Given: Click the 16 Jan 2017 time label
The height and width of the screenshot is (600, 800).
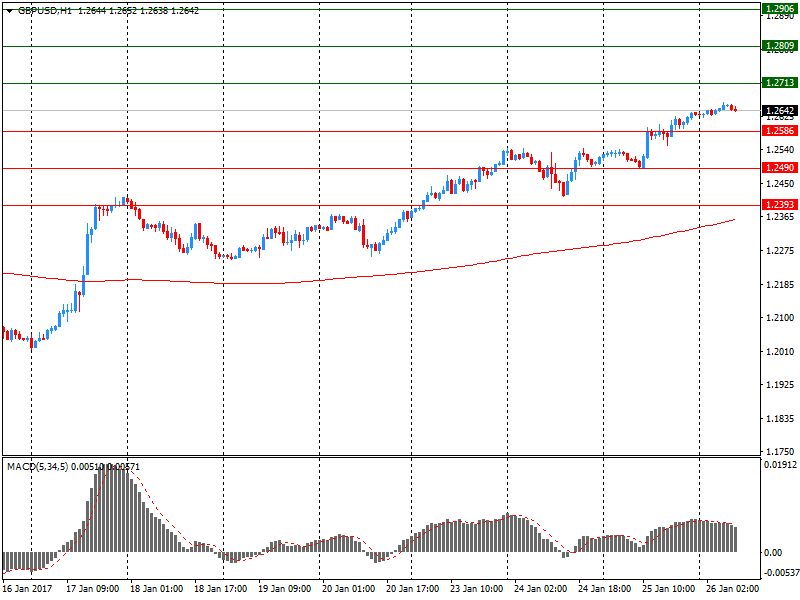Looking at the screenshot, I should (x=27, y=589).
